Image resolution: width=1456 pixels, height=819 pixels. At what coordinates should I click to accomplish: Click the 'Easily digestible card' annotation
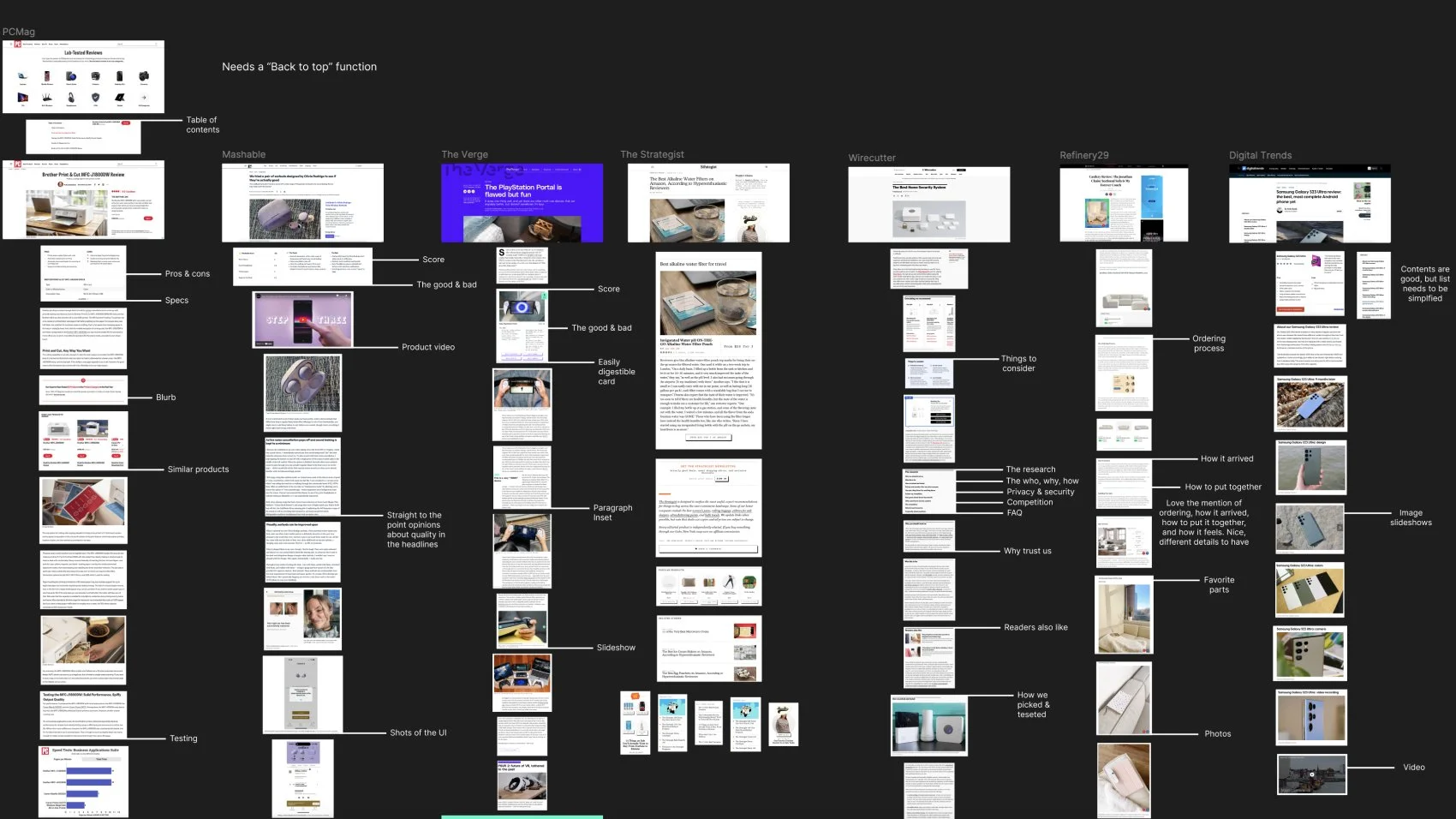(617, 372)
